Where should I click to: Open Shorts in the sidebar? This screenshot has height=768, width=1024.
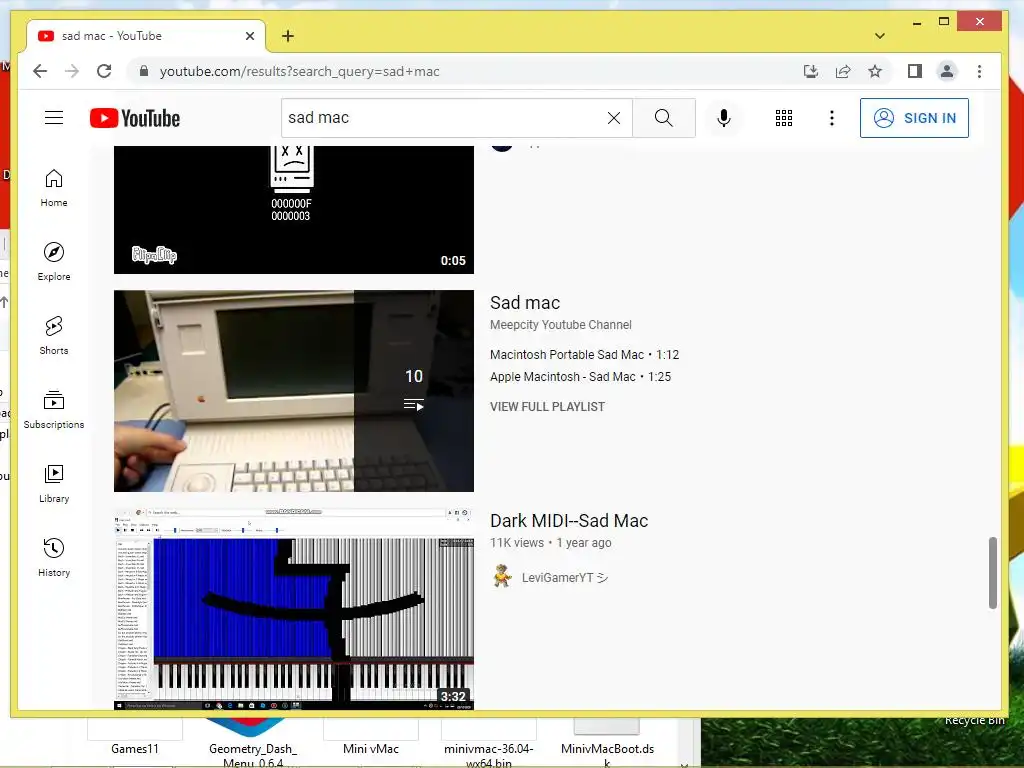[x=54, y=336]
